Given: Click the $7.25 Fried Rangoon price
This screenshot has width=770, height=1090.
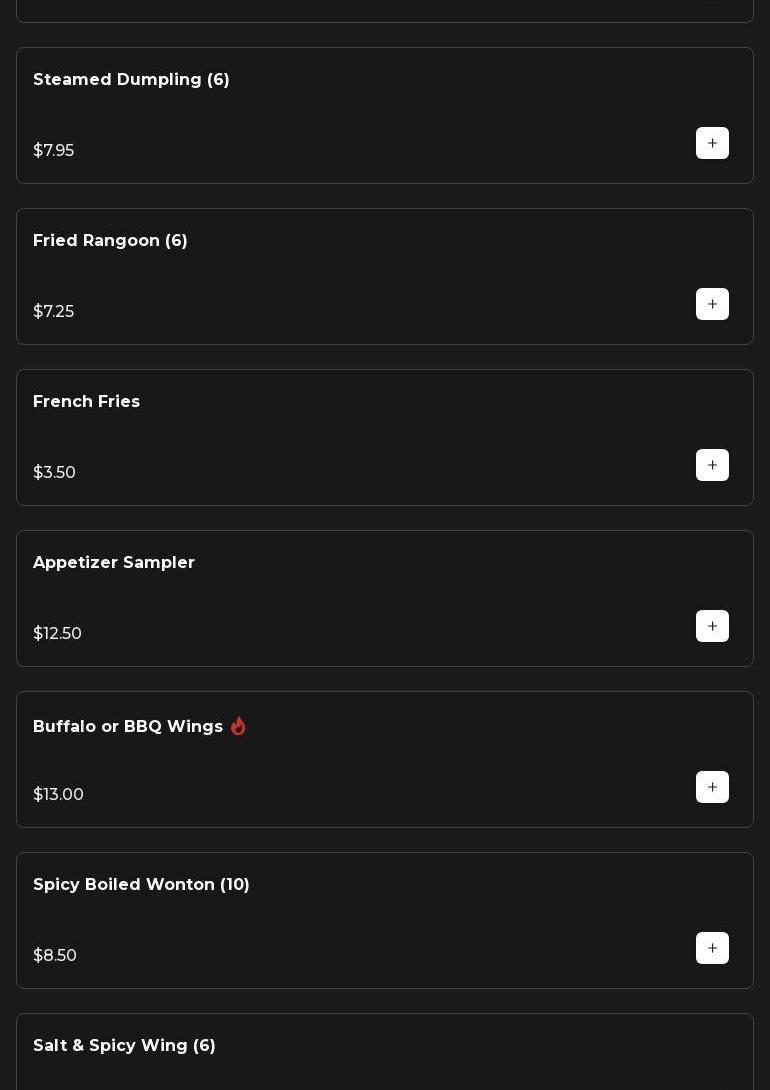Looking at the screenshot, I should pyautogui.click(x=53, y=312).
